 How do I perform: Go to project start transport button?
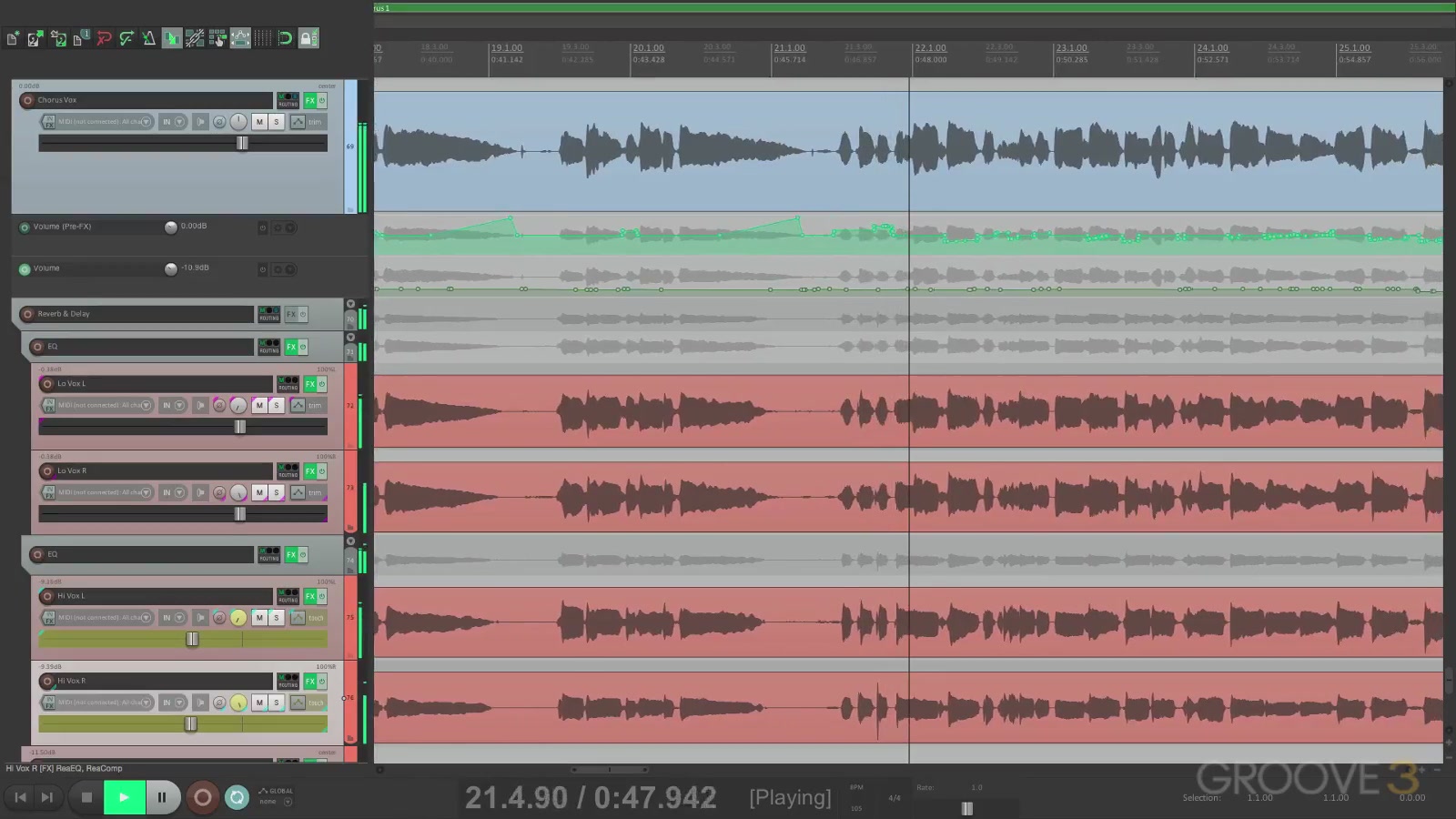(20, 797)
